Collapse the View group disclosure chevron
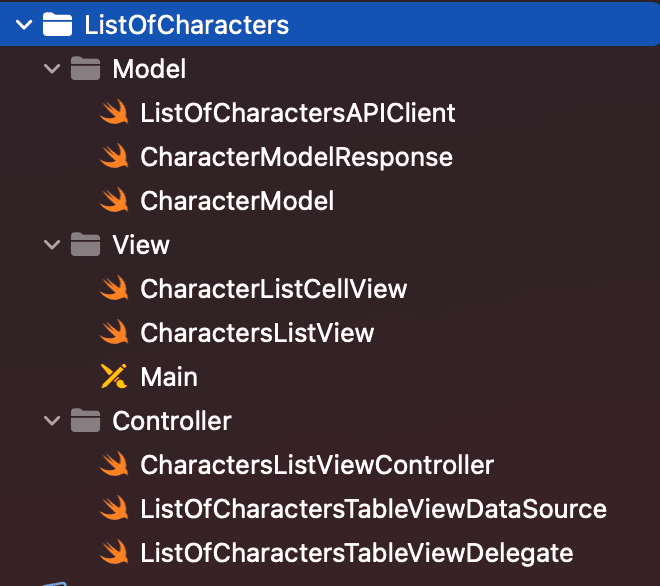Viewport: 660px width, 586px height. click(52, 245)
